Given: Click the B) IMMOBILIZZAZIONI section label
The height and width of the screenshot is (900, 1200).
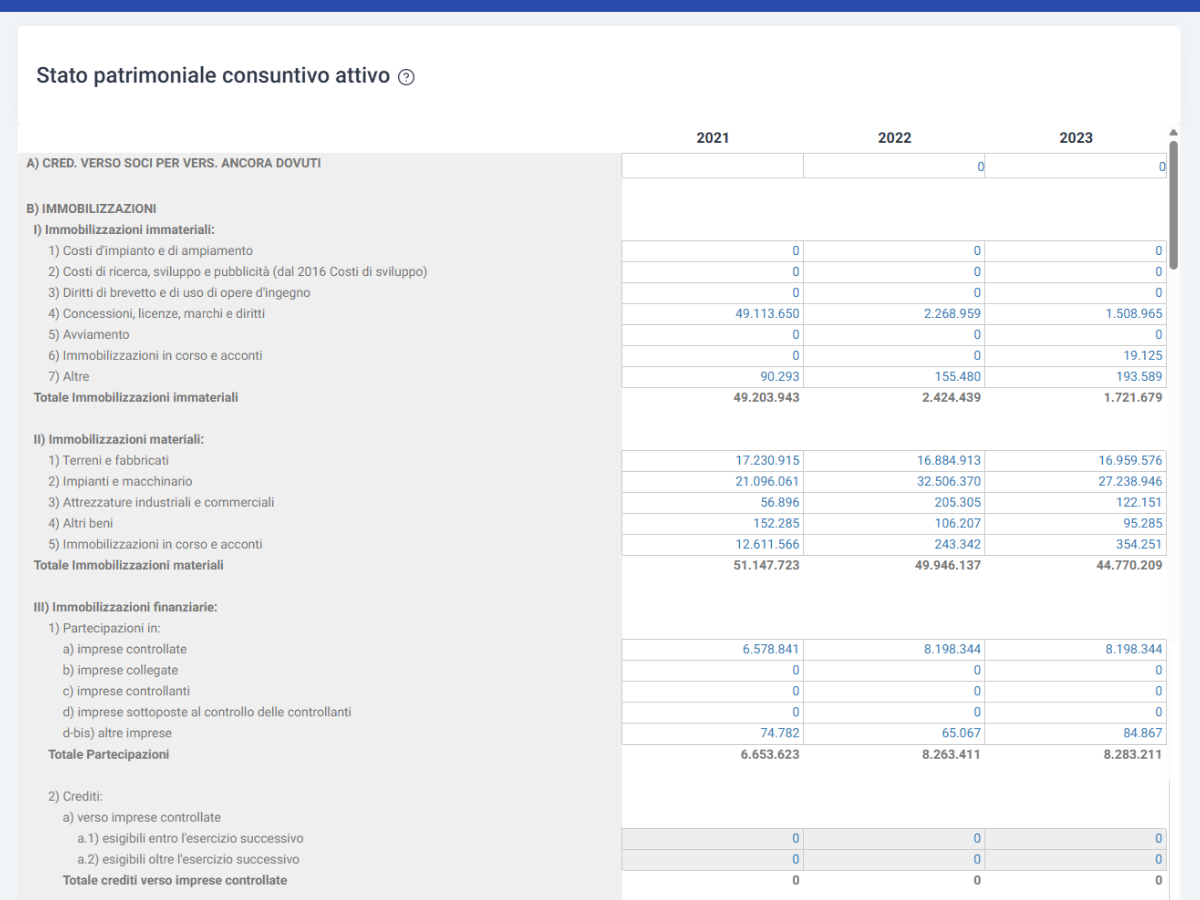Looking at the screenshot, I should coord(91,209).
